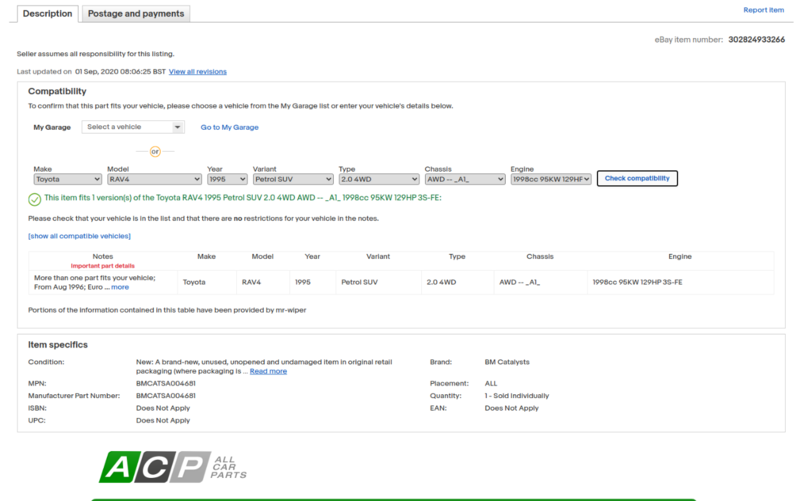The height and width of the screenshot is (501, 800).
Task: Click Read more in Condition text
Action: pyautogui.click(x=268, y=371)
